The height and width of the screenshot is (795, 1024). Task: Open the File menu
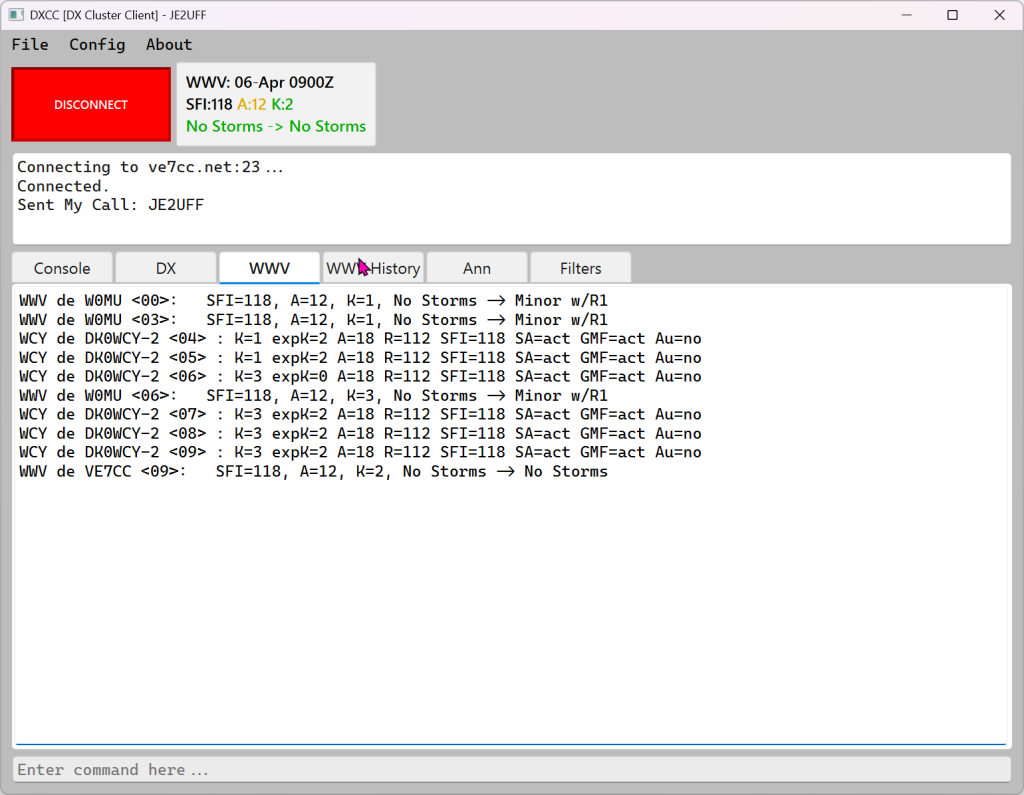[x=30, y=44]
